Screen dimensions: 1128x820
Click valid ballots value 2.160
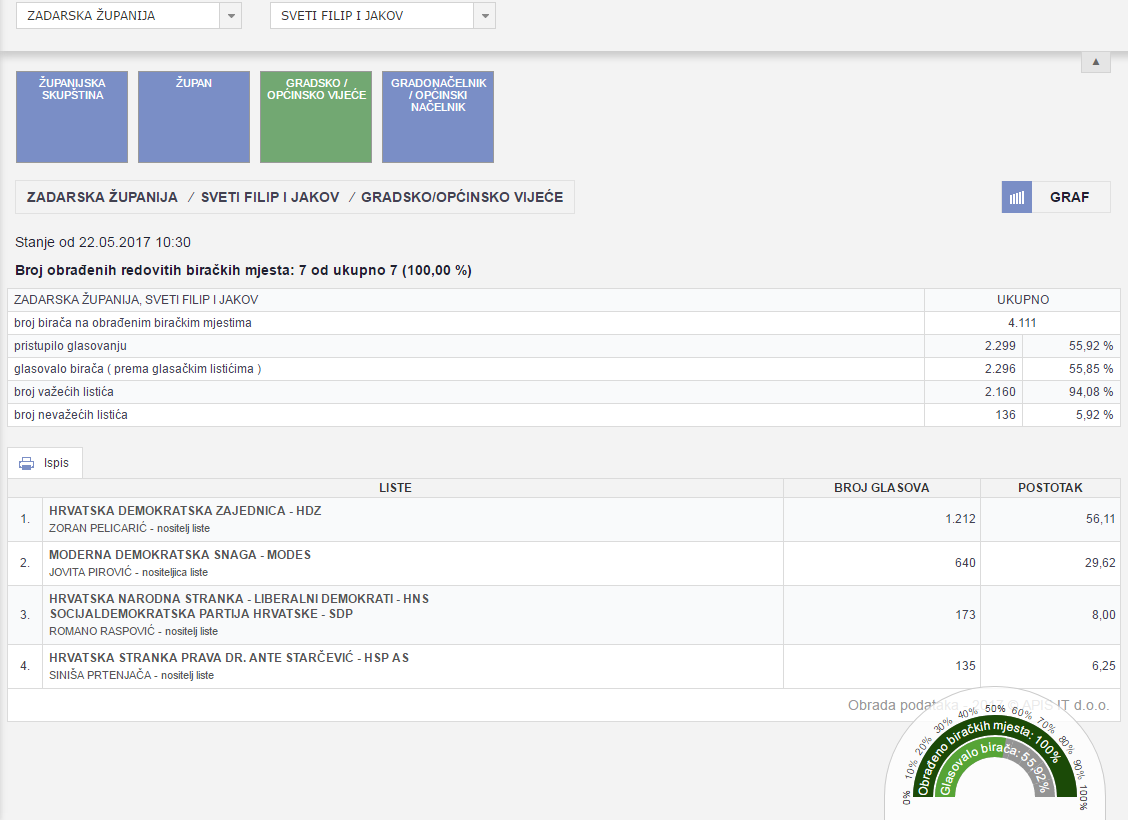tap(1000, 392)
